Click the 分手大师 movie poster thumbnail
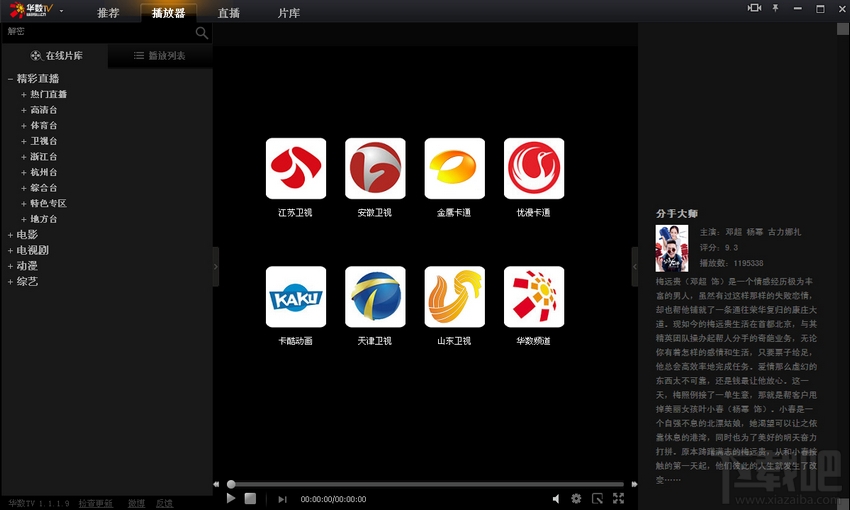Viewport: 850px width, 510px height. (672, 248)
